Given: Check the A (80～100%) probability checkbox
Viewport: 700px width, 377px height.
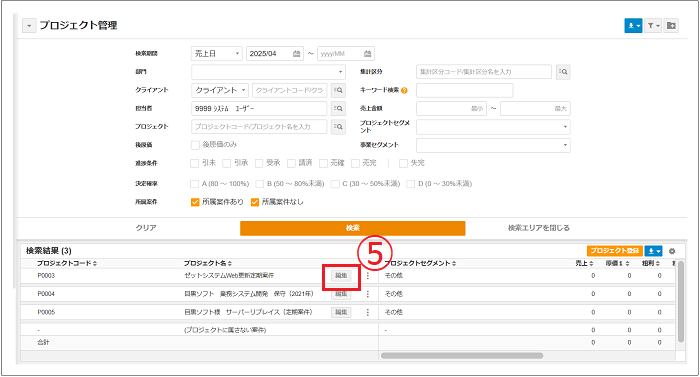Looking at the screenshot, I should pyautogui.click(x=195, y=184).
